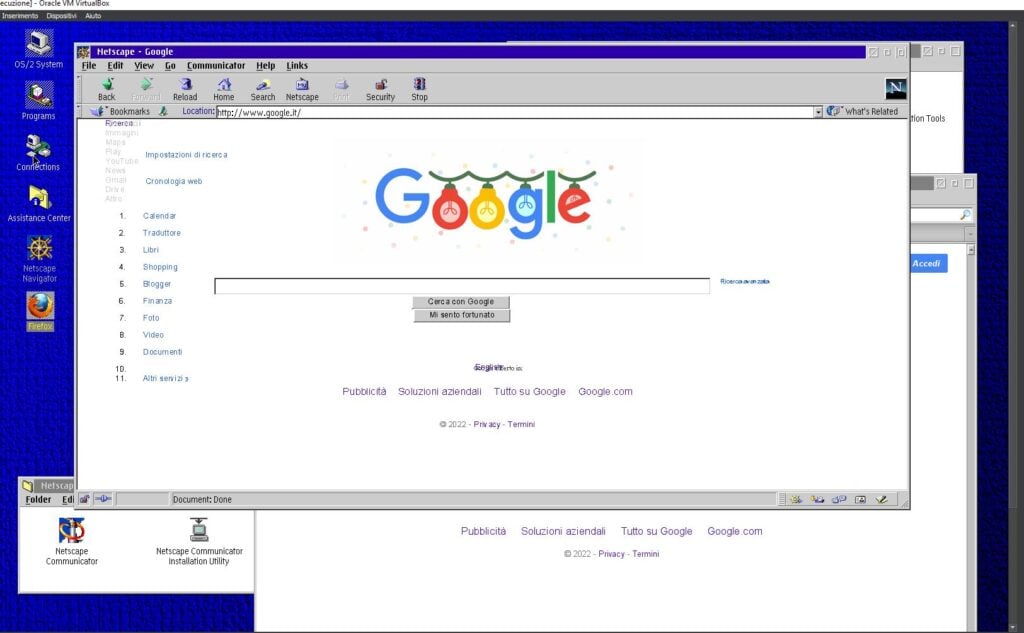Click the magnifier search icon in background window
Screen dimensions: 1024x633
coord(965,215)
